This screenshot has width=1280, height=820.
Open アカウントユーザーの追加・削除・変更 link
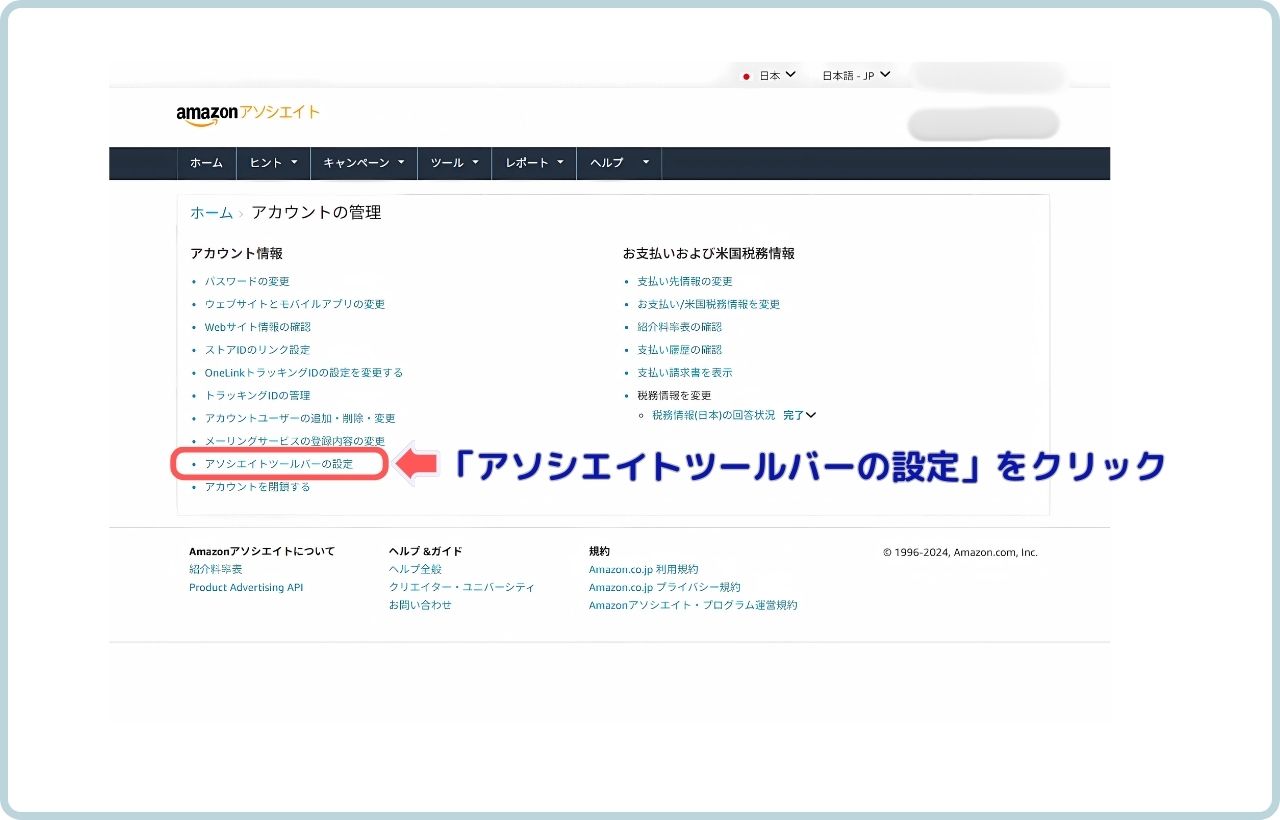(x=300, y=419)
